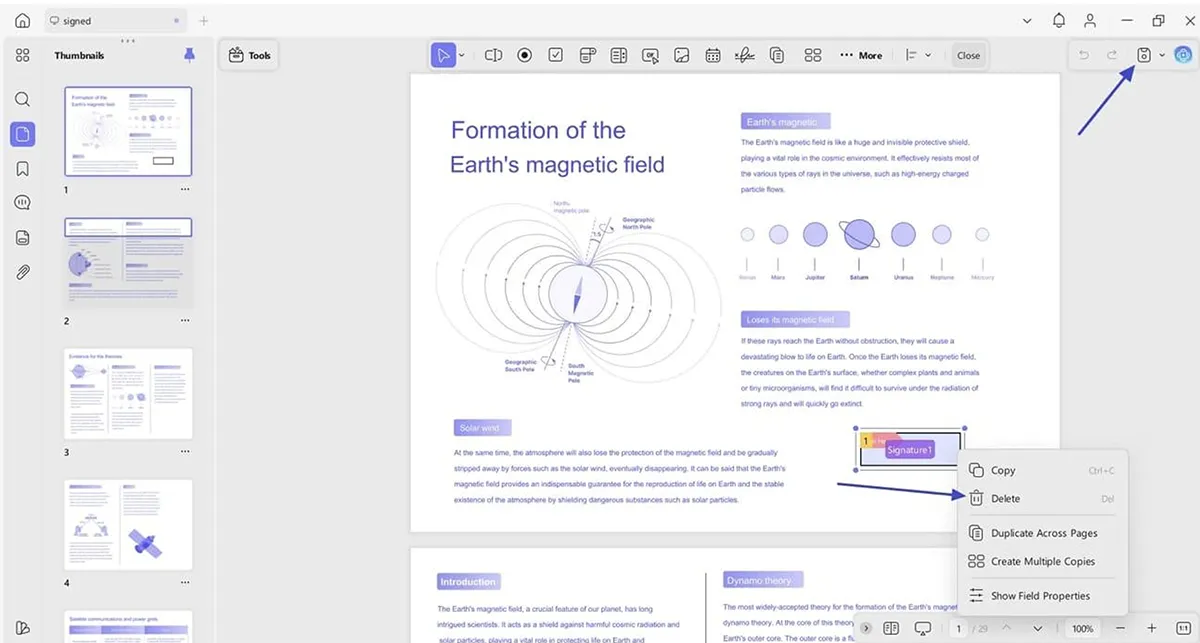This screenshot has height=643, width=1200.
Task: Open the align fields dropdown
Action: click(917, 55)
